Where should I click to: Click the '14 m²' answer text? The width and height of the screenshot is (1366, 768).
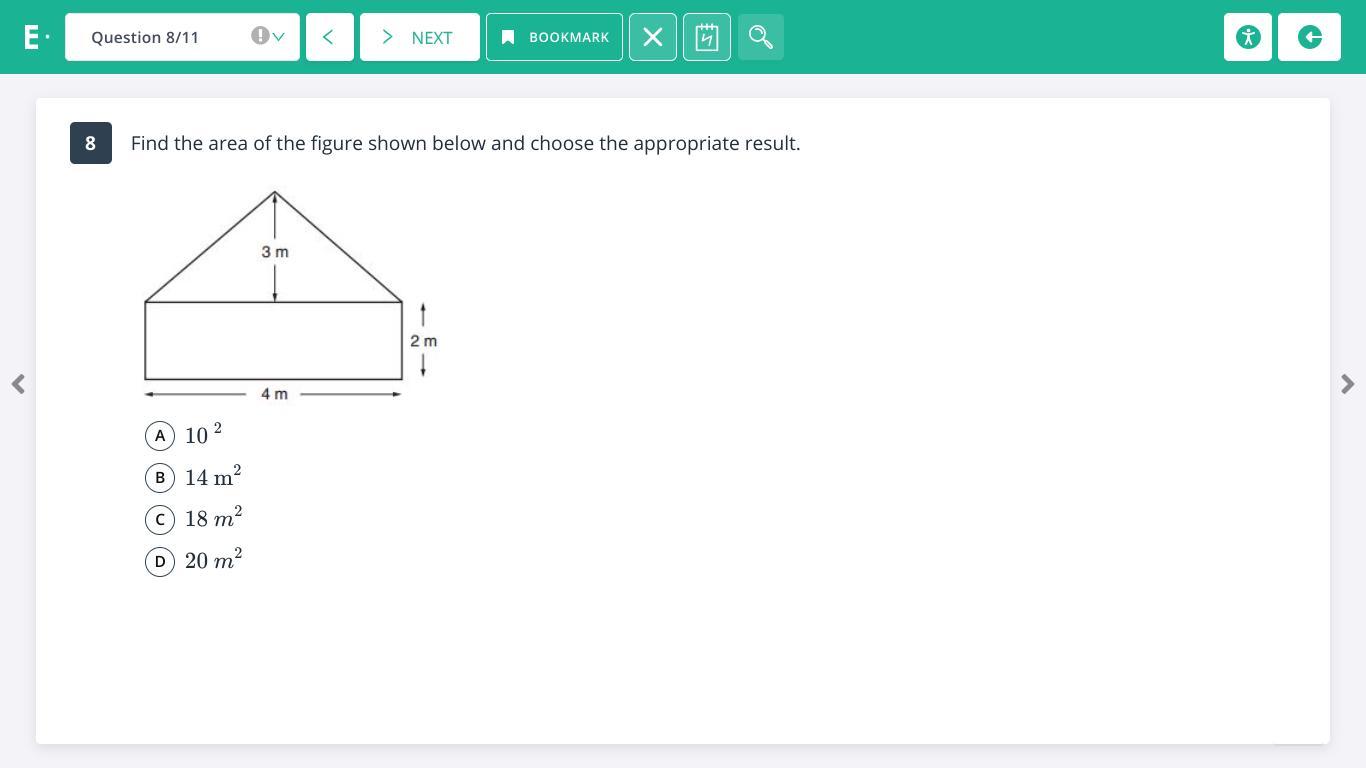point(213,476)
